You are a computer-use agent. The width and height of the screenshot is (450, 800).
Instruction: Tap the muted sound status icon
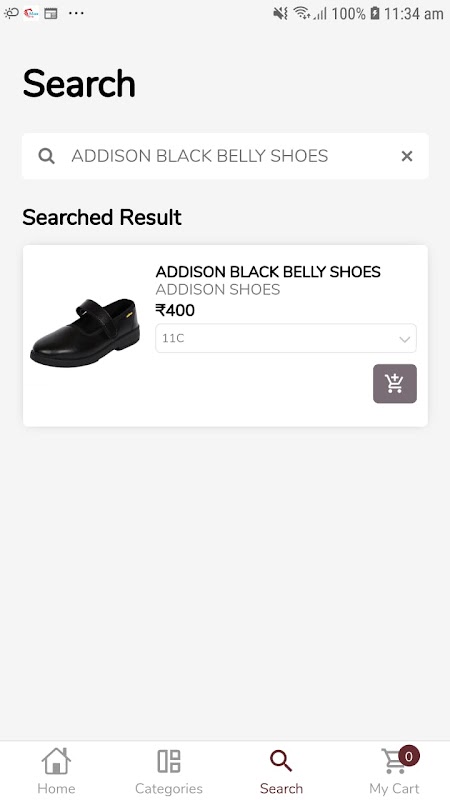(281, 13)
